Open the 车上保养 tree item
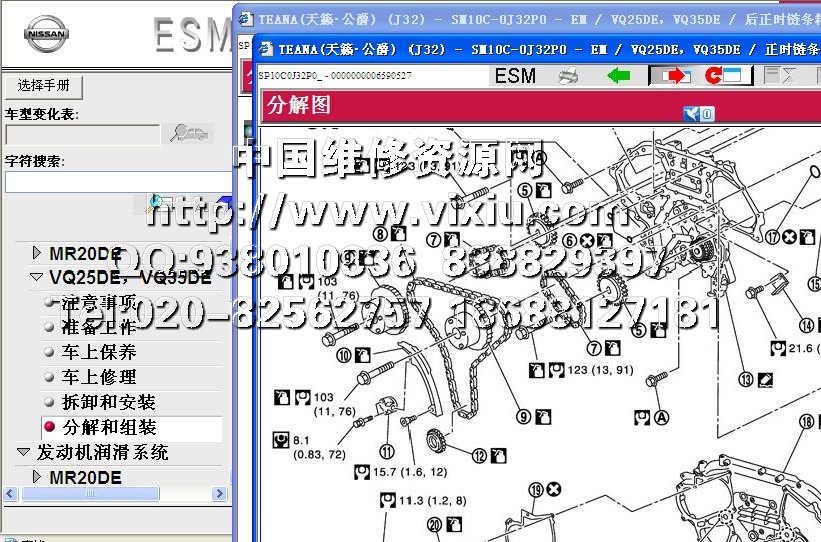821x542 pixels. coord(99,352)
